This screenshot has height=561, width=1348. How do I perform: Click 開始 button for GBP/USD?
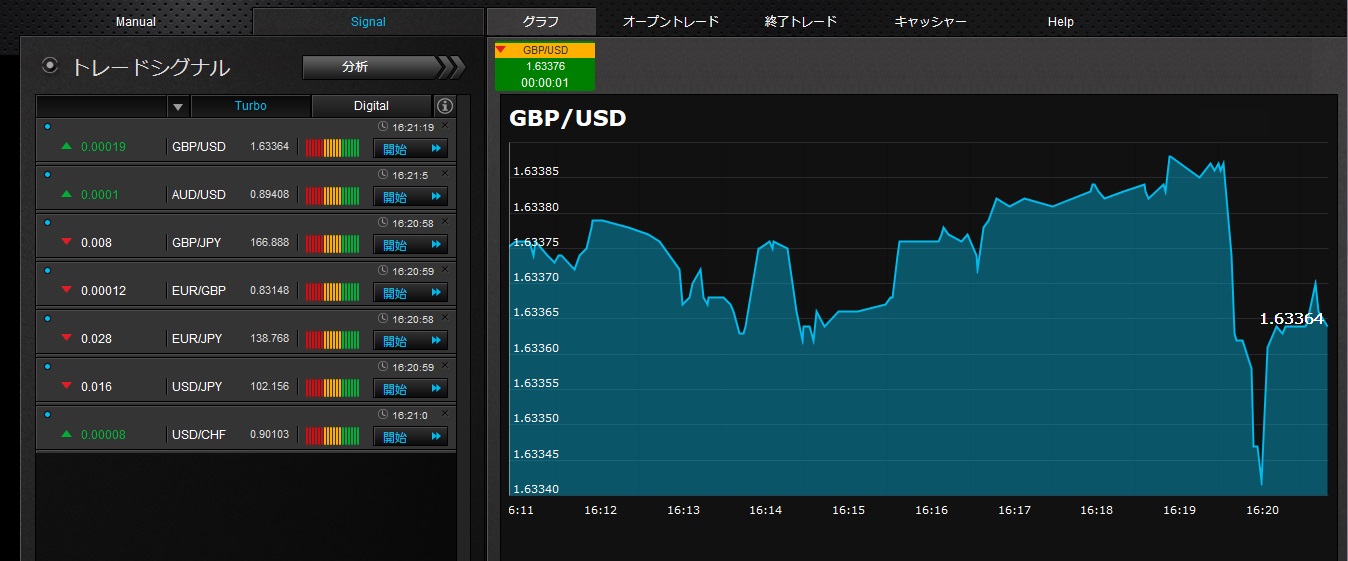pyautogui.click(x=410, y=149)
